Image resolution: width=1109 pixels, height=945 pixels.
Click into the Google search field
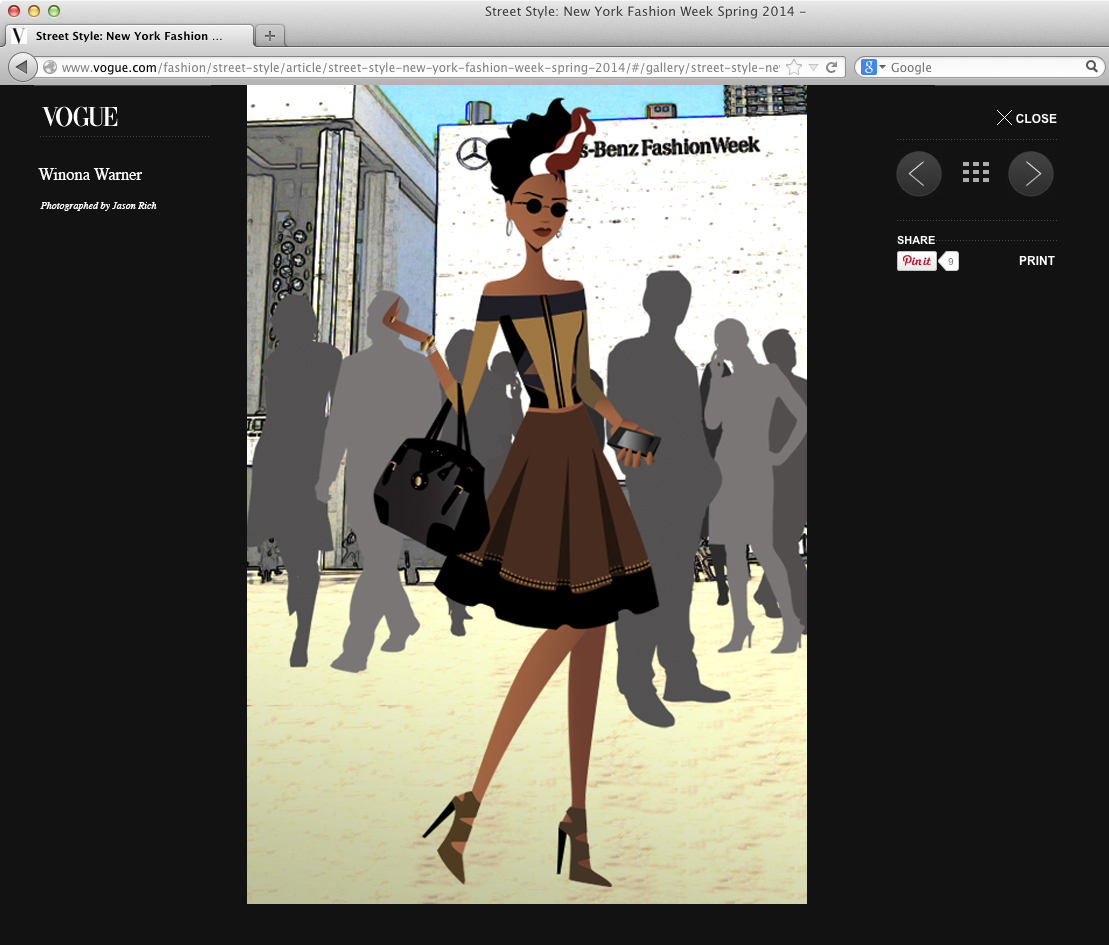985,67
